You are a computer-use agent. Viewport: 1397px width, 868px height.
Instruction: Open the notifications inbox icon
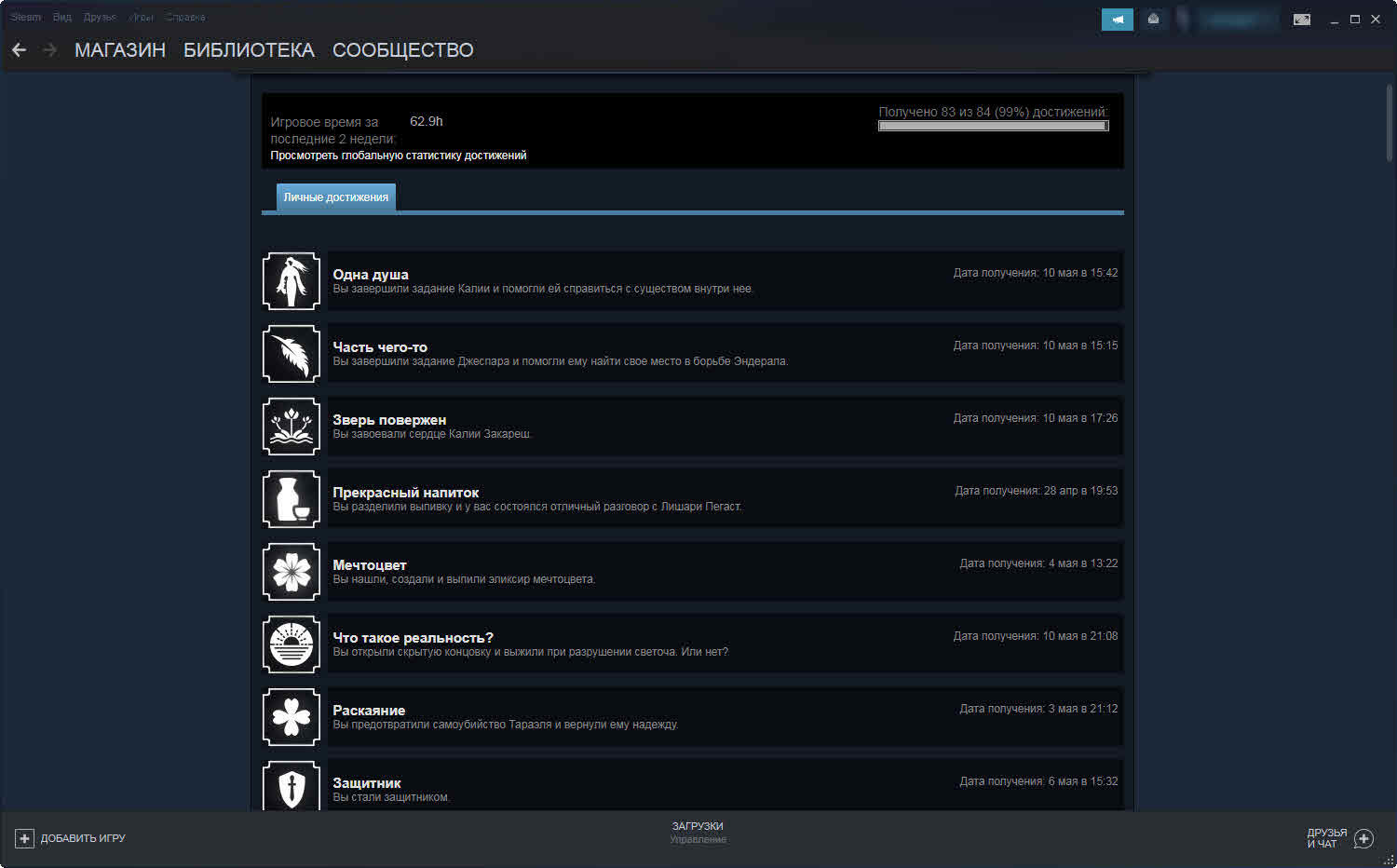click(x=1153, y=20)
